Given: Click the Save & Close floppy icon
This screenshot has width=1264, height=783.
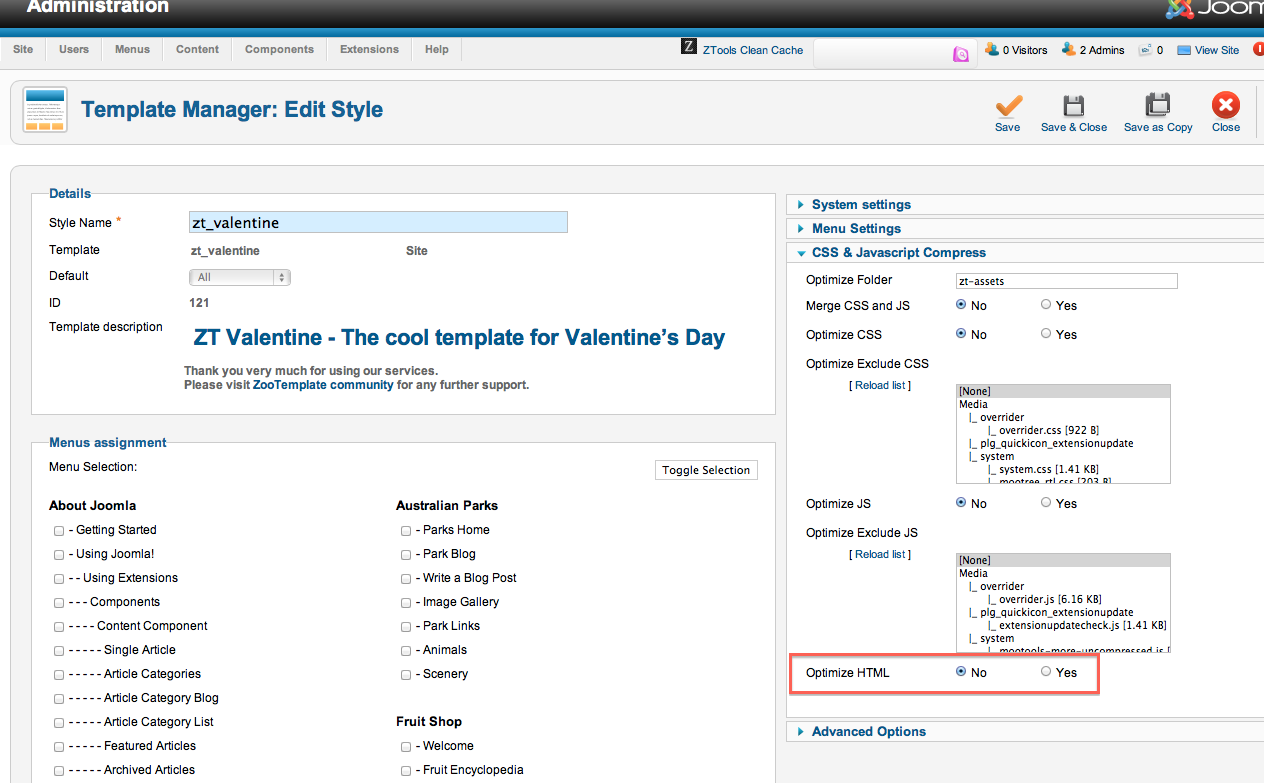Looking at the screenshot, I should pos(1073,105).
